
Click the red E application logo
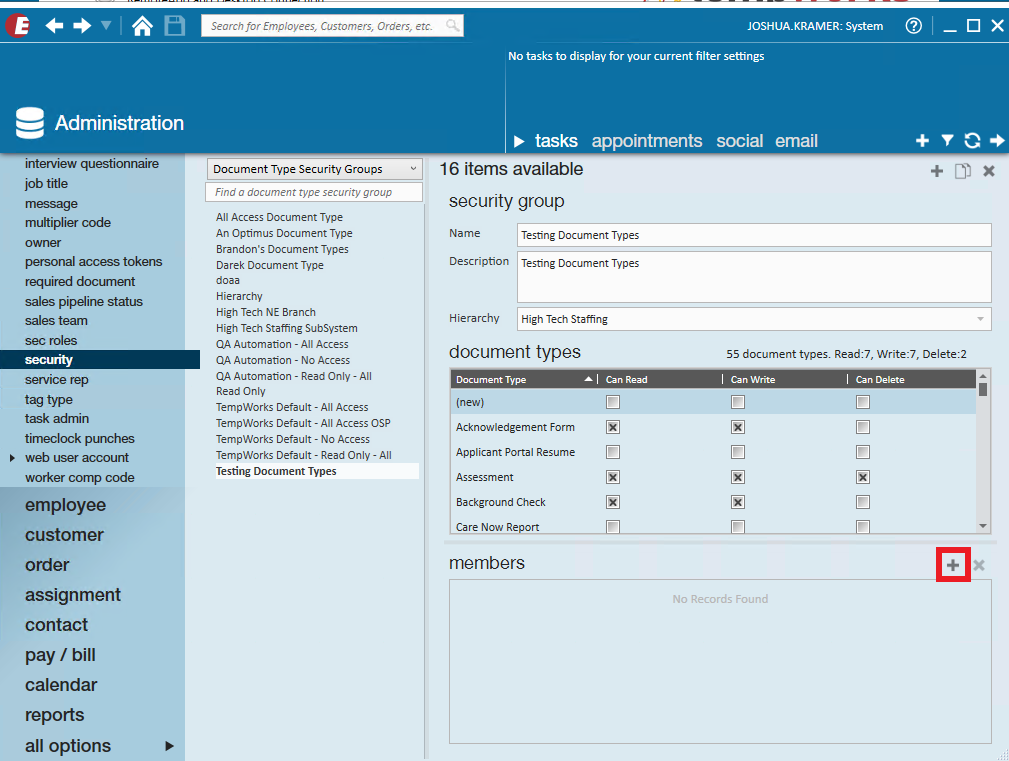click(x=17, y=26)
